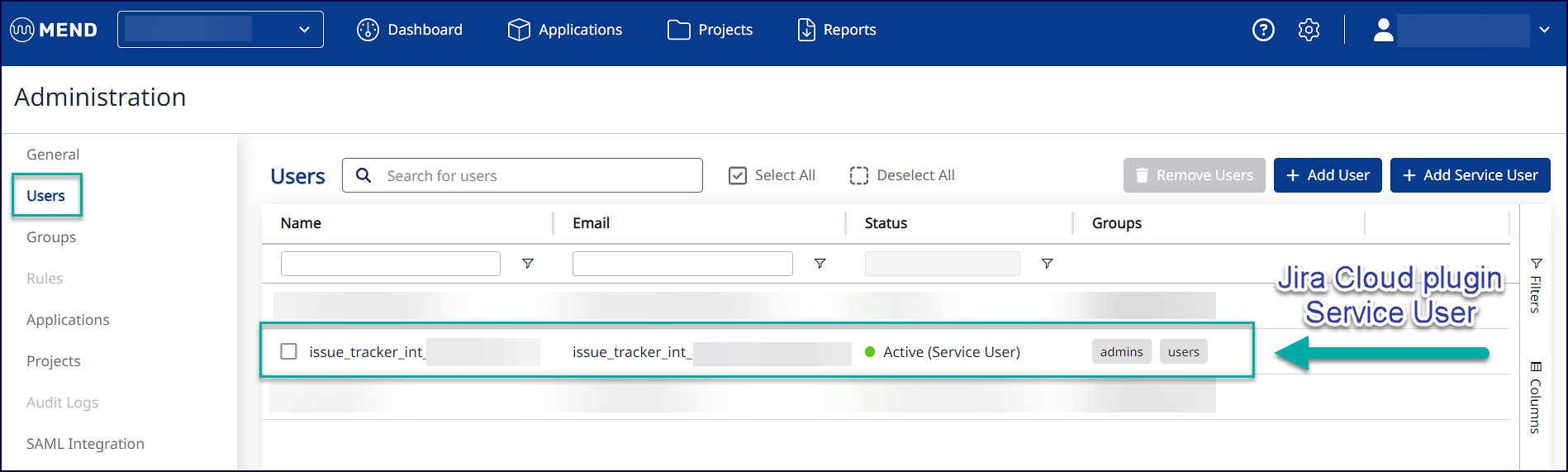The width and height of the screenshot is (1568, 472).
Task: Open the Status filter dropdown field
Action: point(942,264)
